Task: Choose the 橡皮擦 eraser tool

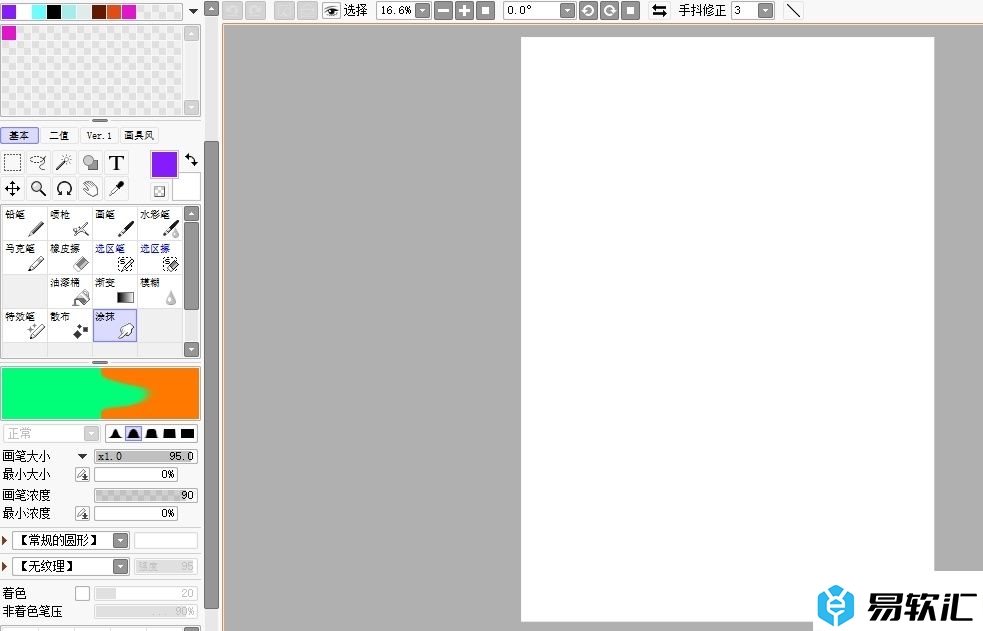Action: point(70,257)
